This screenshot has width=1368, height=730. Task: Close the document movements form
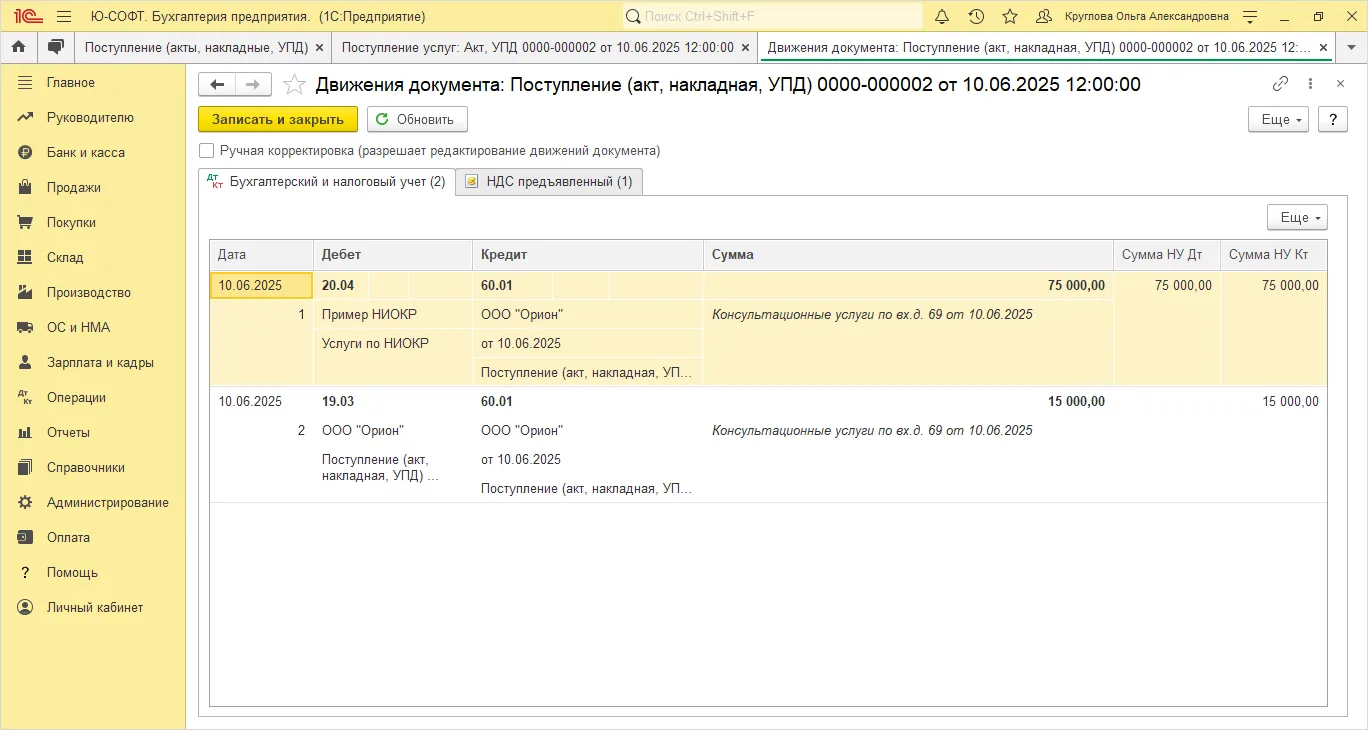(x=1340, y=85)
